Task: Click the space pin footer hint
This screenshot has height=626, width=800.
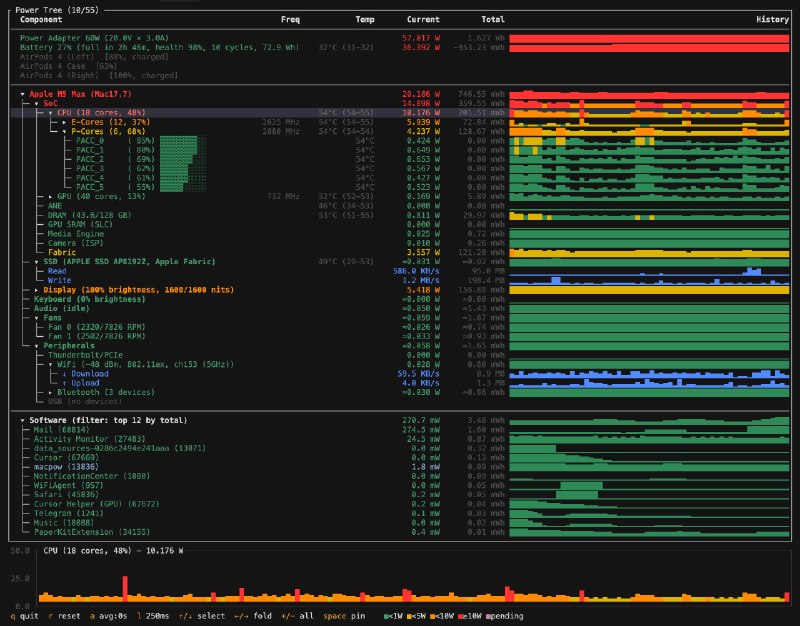Action: (x=344, y=616)
